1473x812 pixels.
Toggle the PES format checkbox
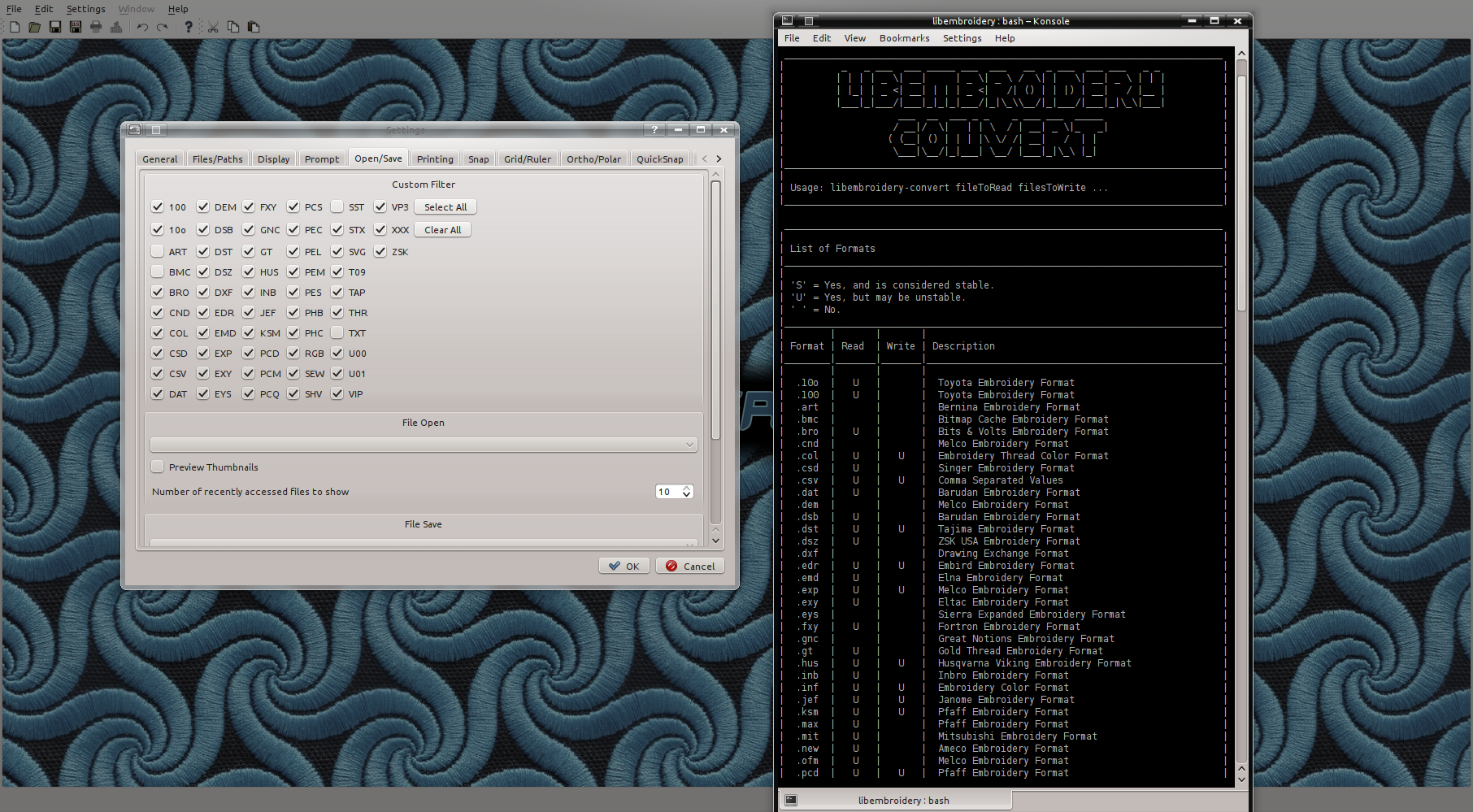coord(293,292)
